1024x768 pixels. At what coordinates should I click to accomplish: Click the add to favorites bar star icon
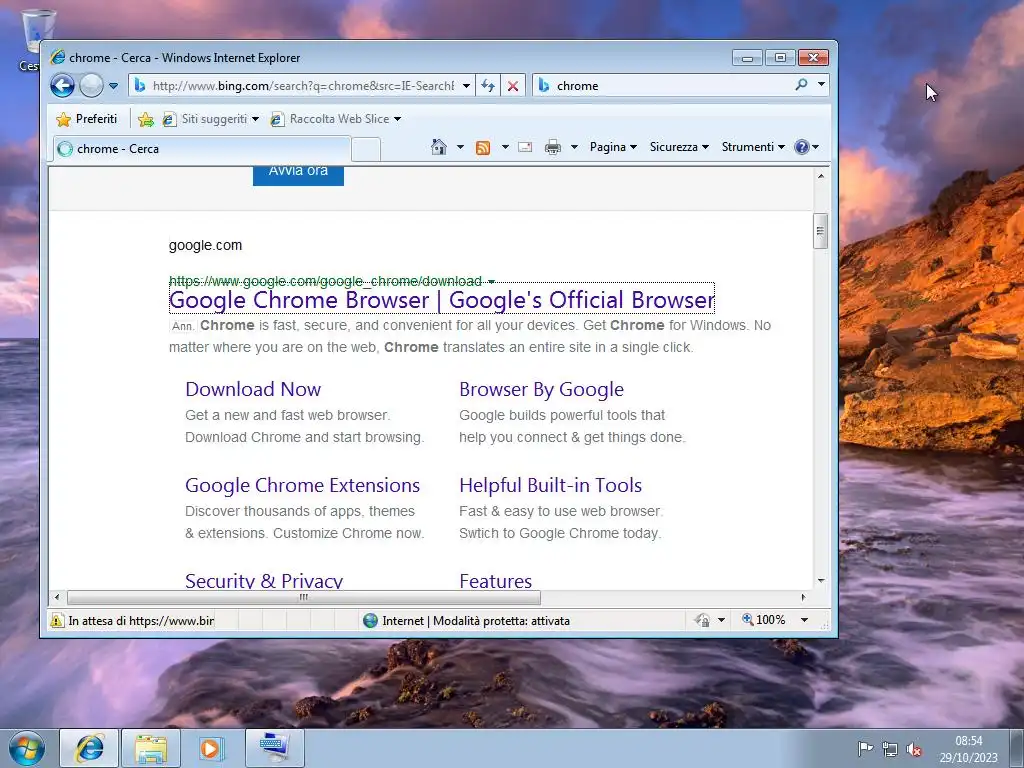point(146,119)
